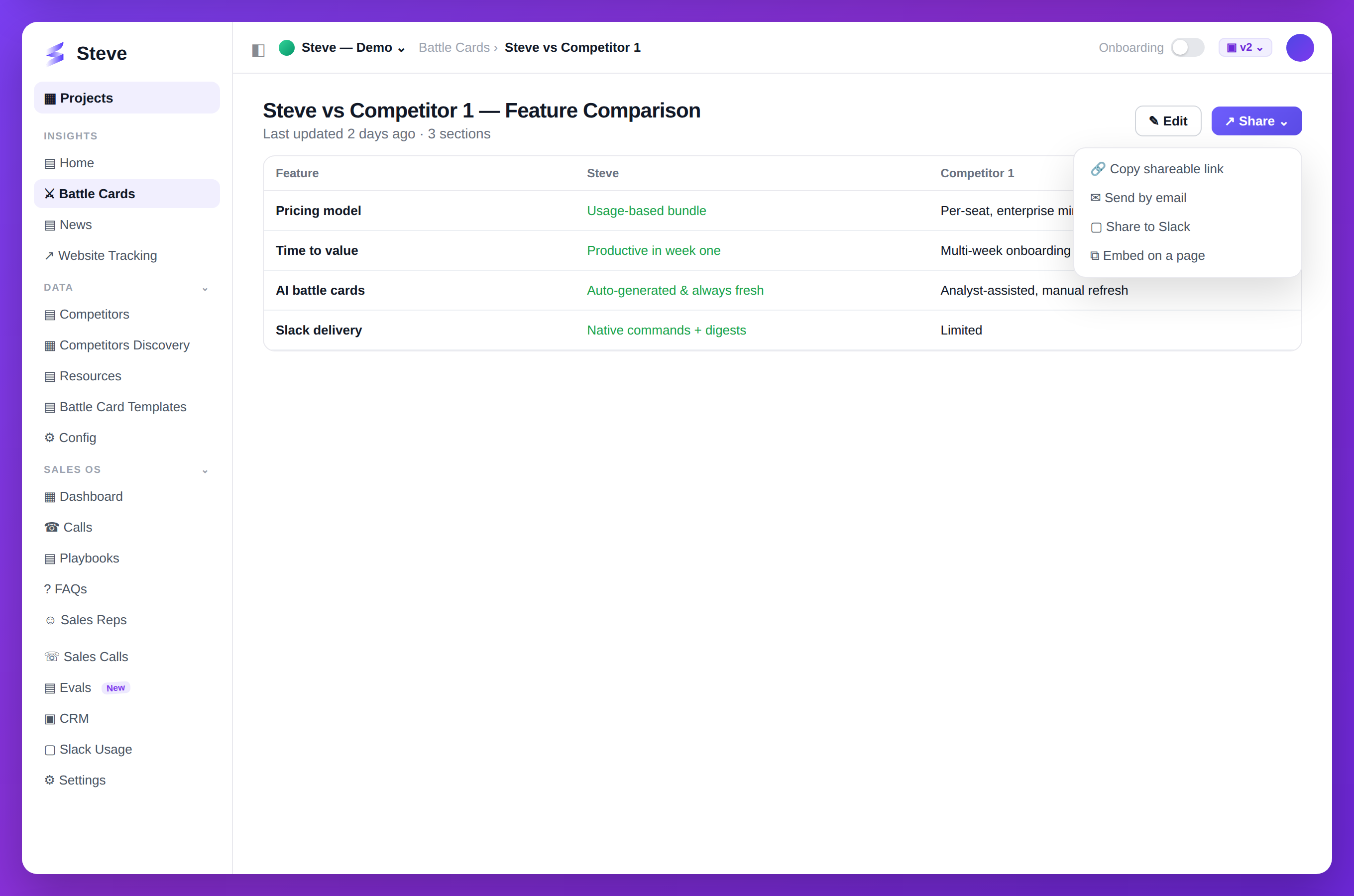Image resolution: width=1354 pixels, height=896 pixels.
Task: Click the Feature column header
Action: pyautogui.click(x=297, y=173)
